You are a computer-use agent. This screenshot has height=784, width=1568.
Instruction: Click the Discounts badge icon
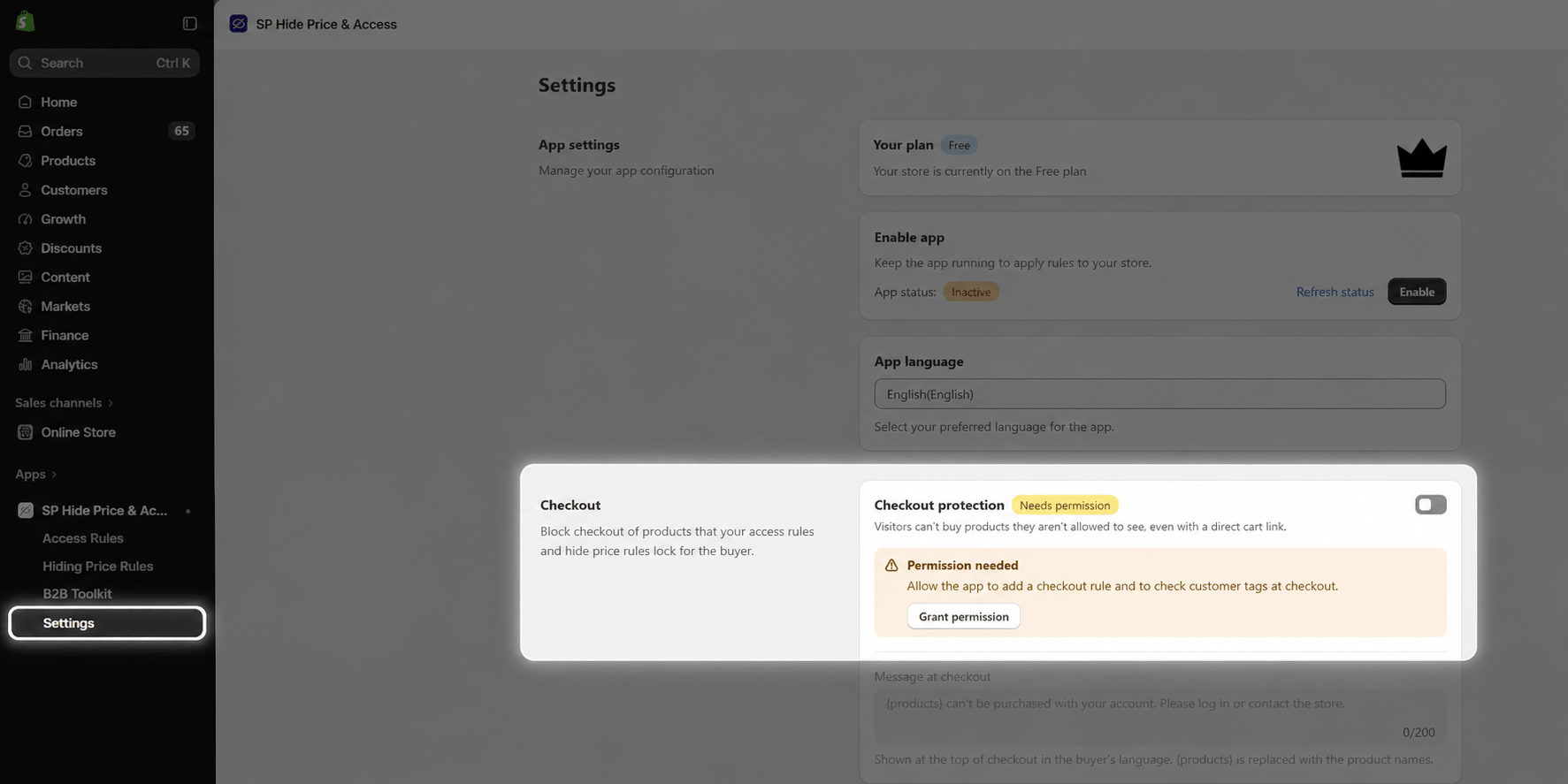(x=25, y=247)
